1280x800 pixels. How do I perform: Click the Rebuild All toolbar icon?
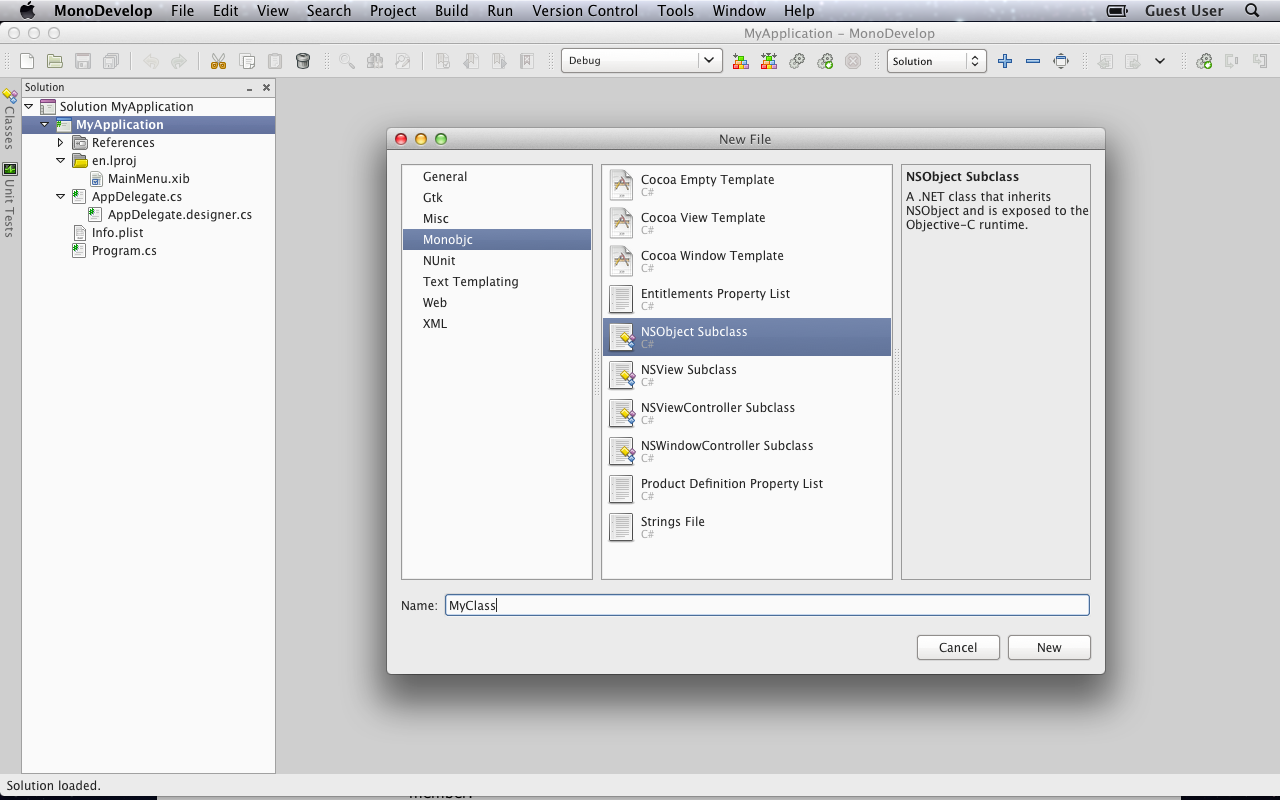(768, 61)
